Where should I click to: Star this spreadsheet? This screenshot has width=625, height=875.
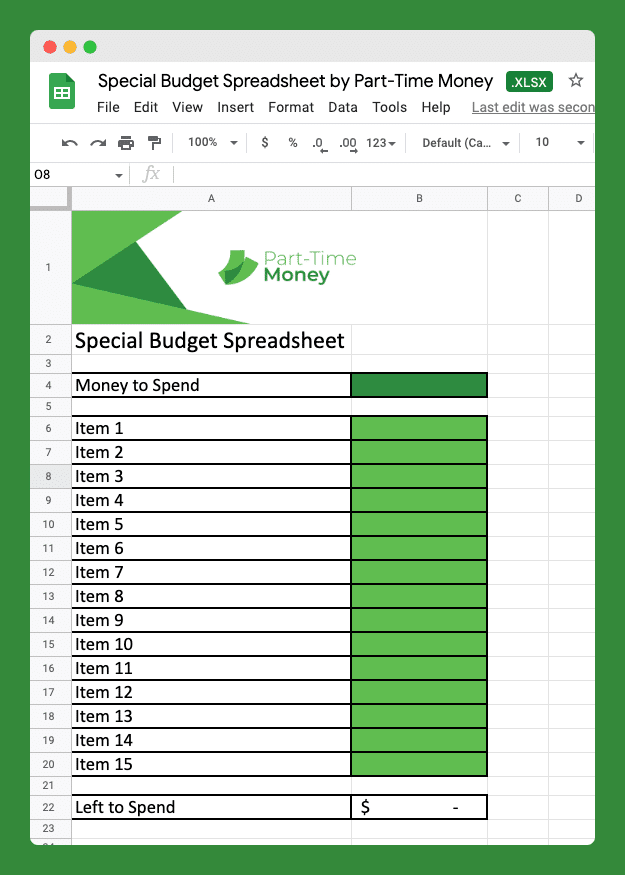[x=576, y=80]
